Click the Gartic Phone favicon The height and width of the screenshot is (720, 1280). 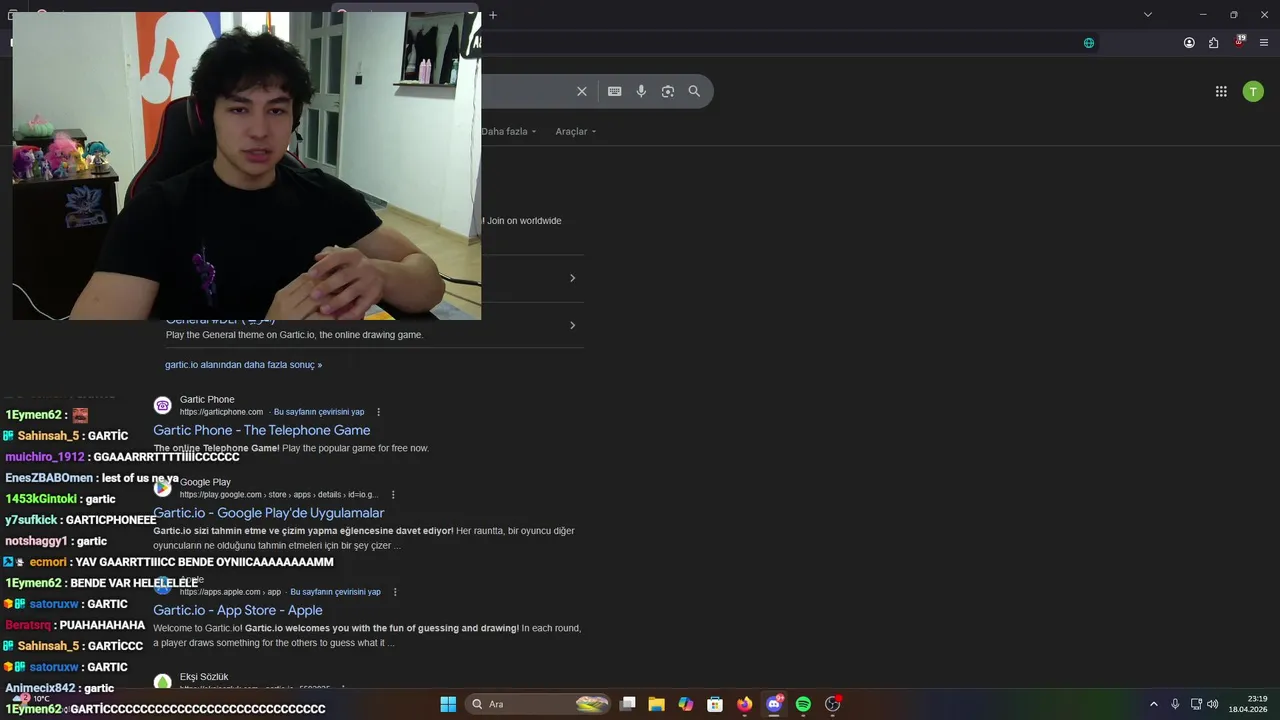click(162, 405)
